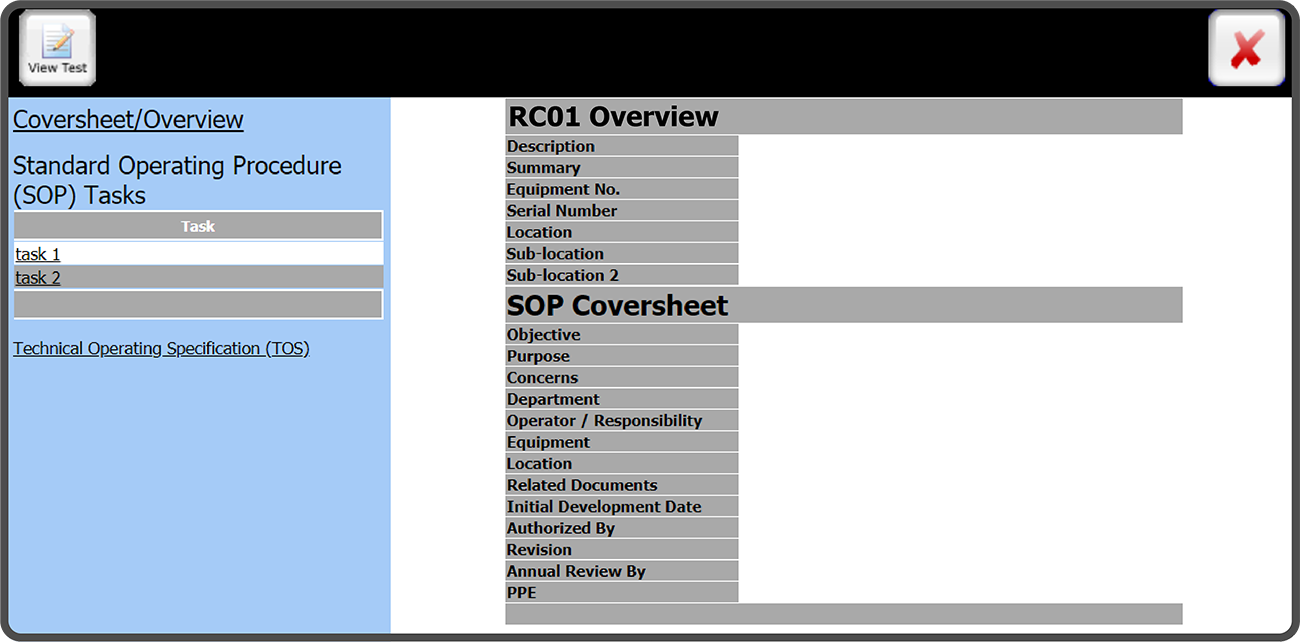Viewport: 1300px width, 642px height.
Task: Open the Technical Operating Specification (TOS) link
Action: click(x=161, y=348)
